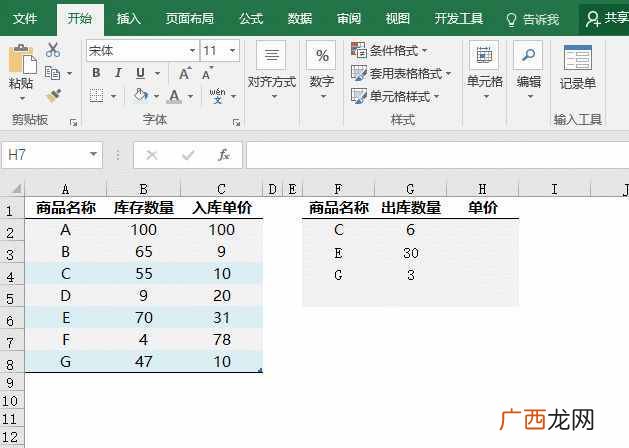Open borders dropdown arrow
This screenshot has height=448, width=629.
[x=114, y=96]
